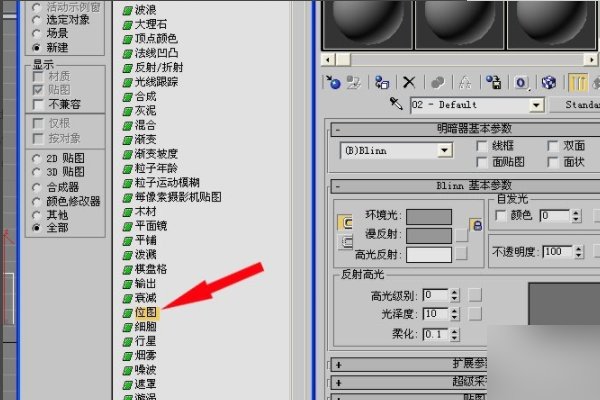600x400 pixels.
Task: Click Assign Material to Selection icon
Action: point(382,82)
